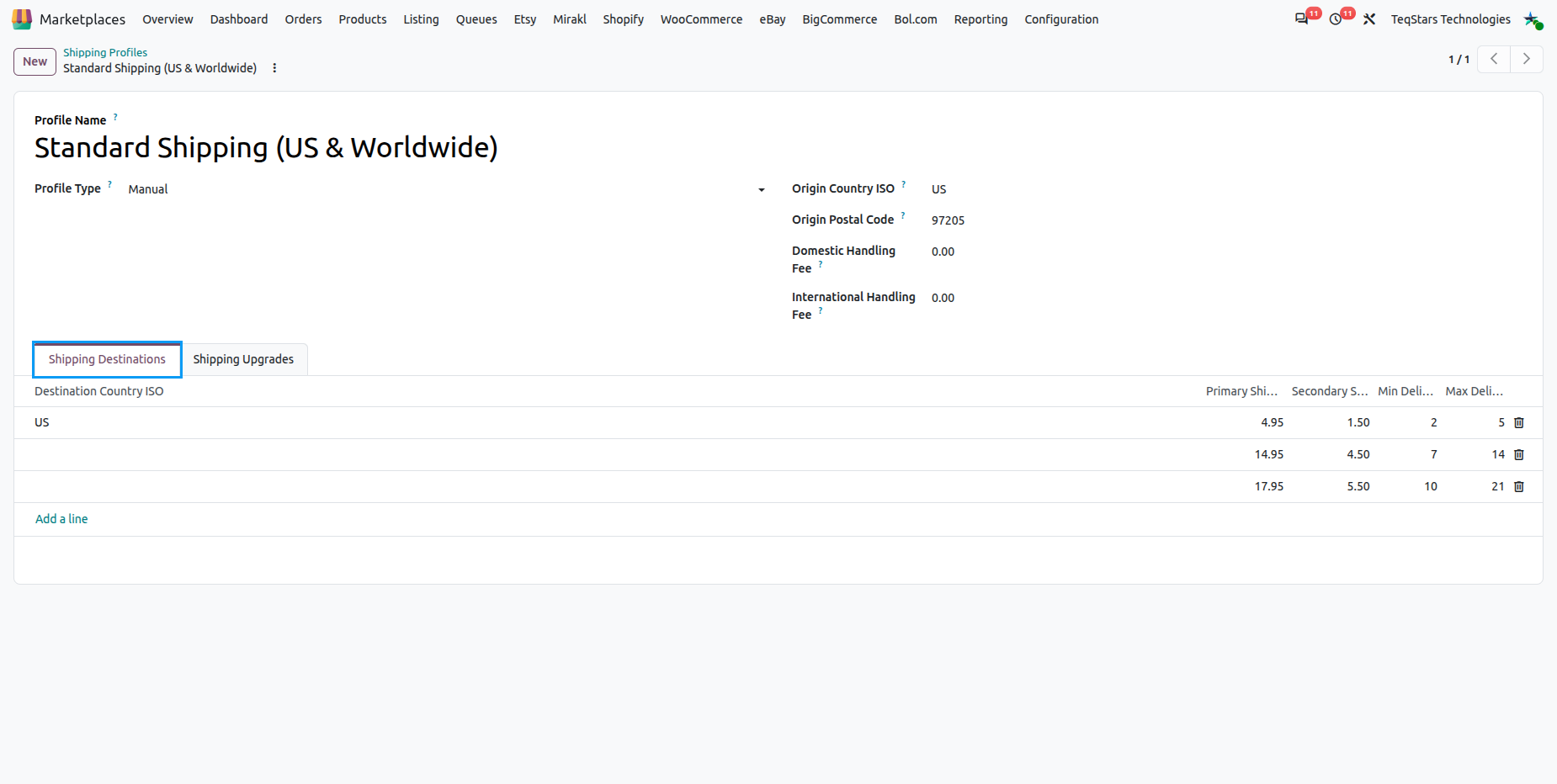Open the TeqStars Technologies company switcher
Viewport: 1557px width, 784px height.
1450,19
